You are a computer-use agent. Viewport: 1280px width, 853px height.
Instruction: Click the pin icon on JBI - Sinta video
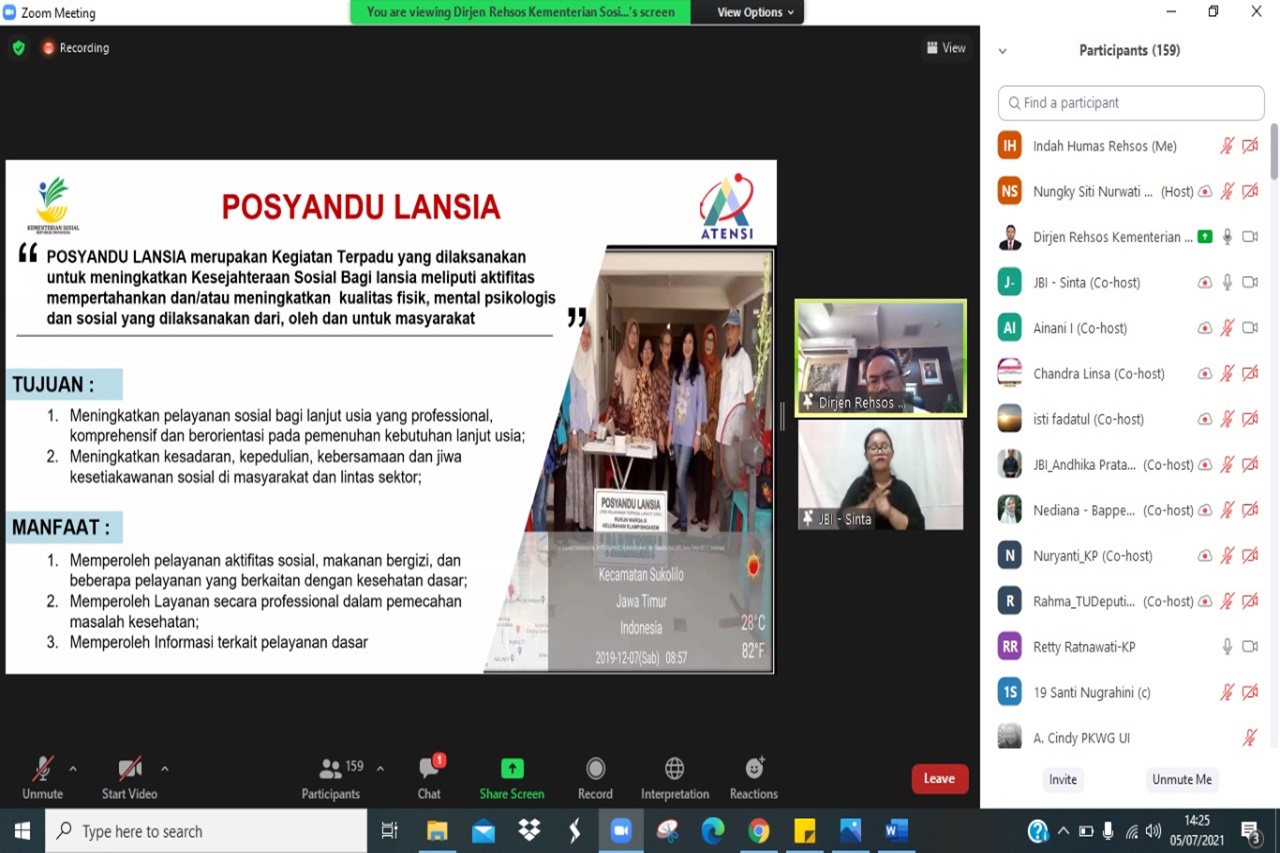click(808, 519)
